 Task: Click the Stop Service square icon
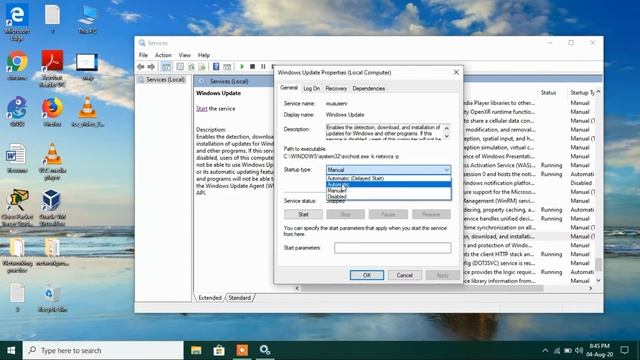tap(253, 67)
